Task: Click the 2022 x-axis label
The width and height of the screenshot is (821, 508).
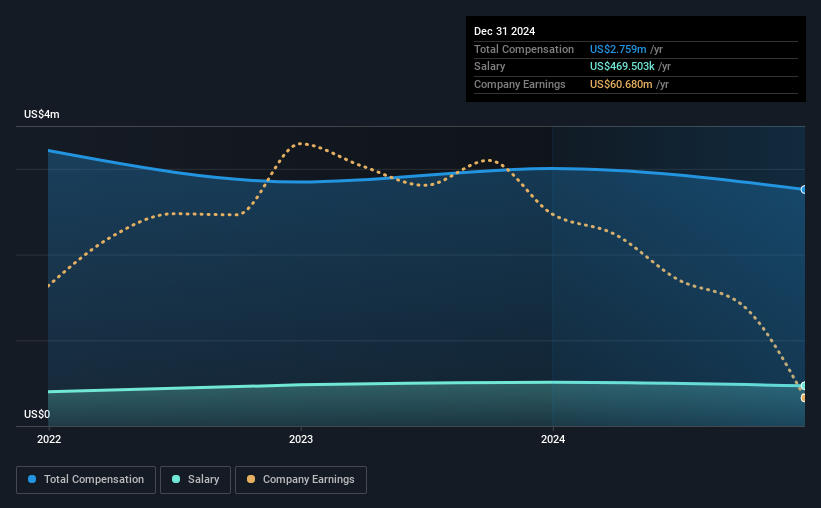Action: pyautogui.click(x=49, y=439)
